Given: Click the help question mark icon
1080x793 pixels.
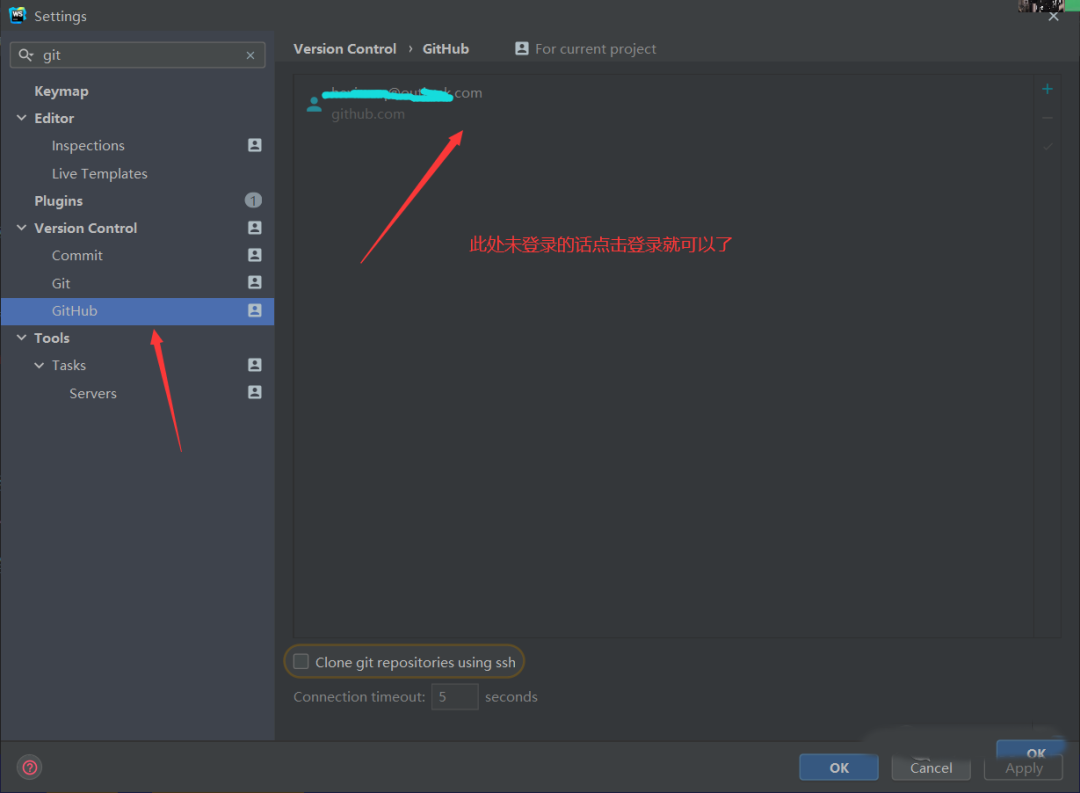Looking at the screenshot, I should [30, 767].
